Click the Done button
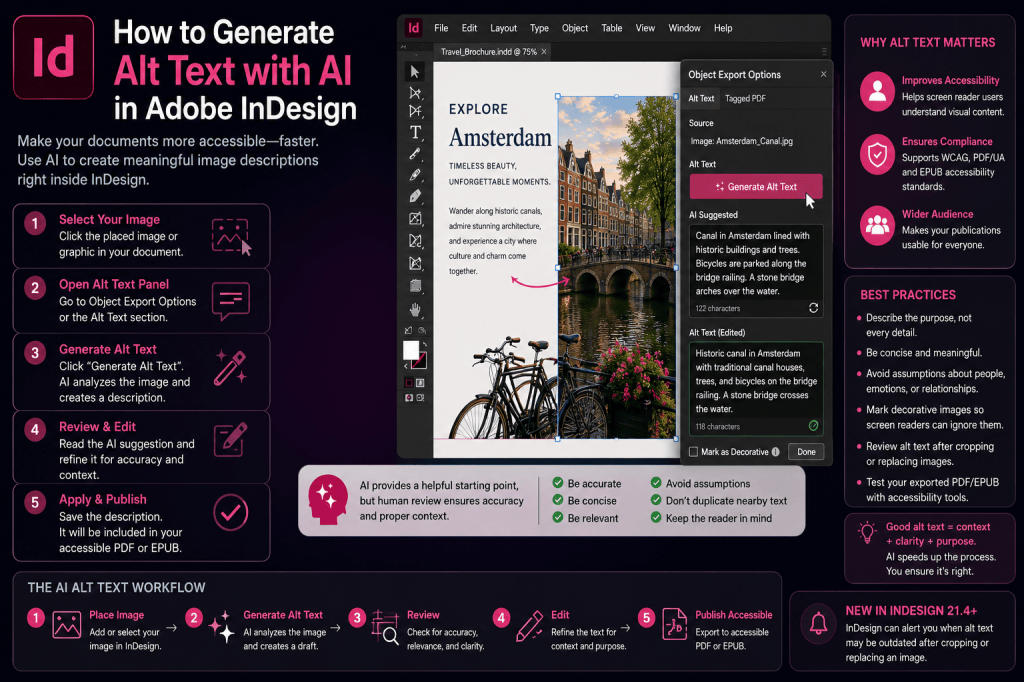This screenshot has width=1024, height=682. click(806, 451)
